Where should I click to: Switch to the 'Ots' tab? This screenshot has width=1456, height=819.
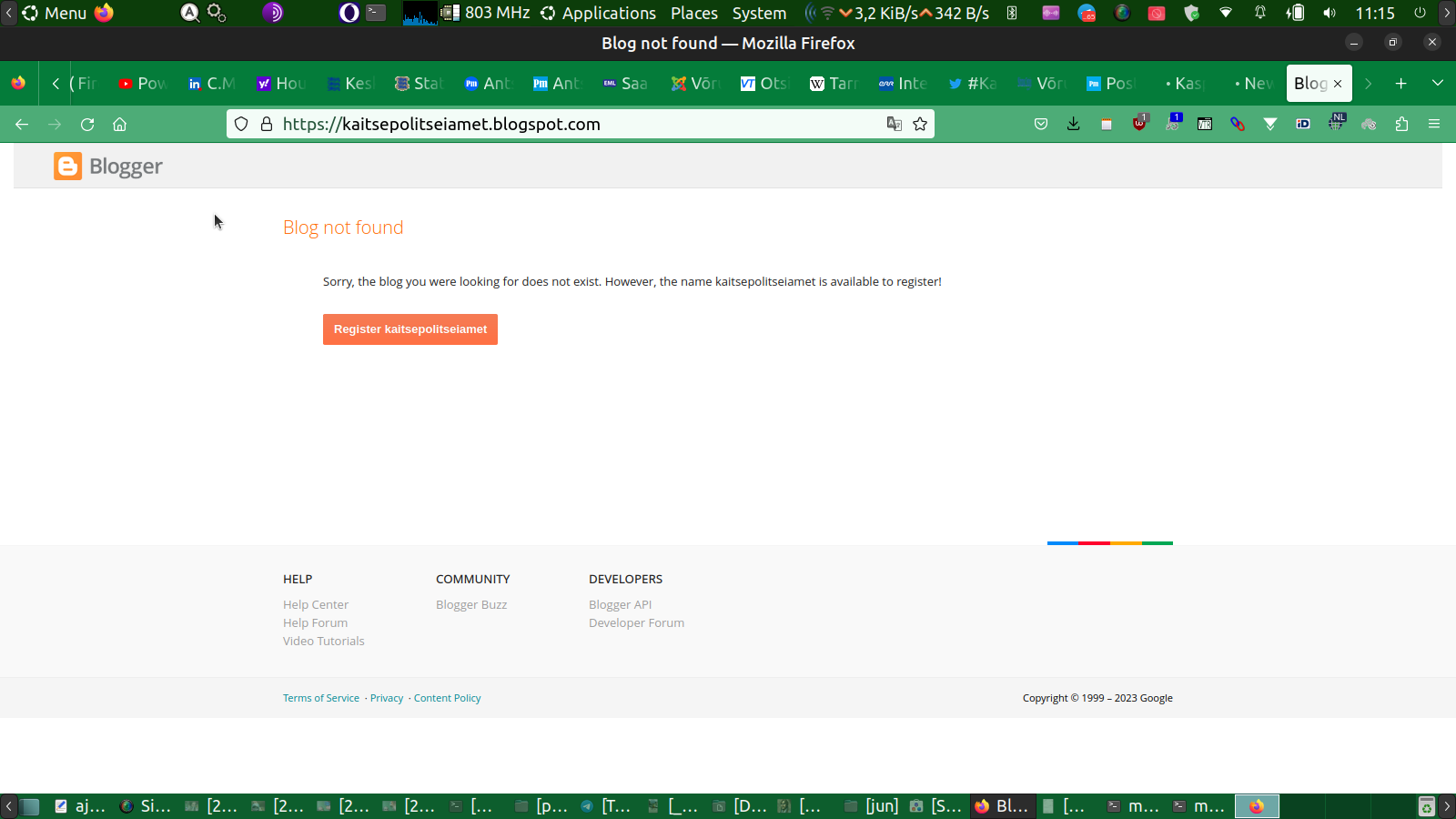coord(766,84)
